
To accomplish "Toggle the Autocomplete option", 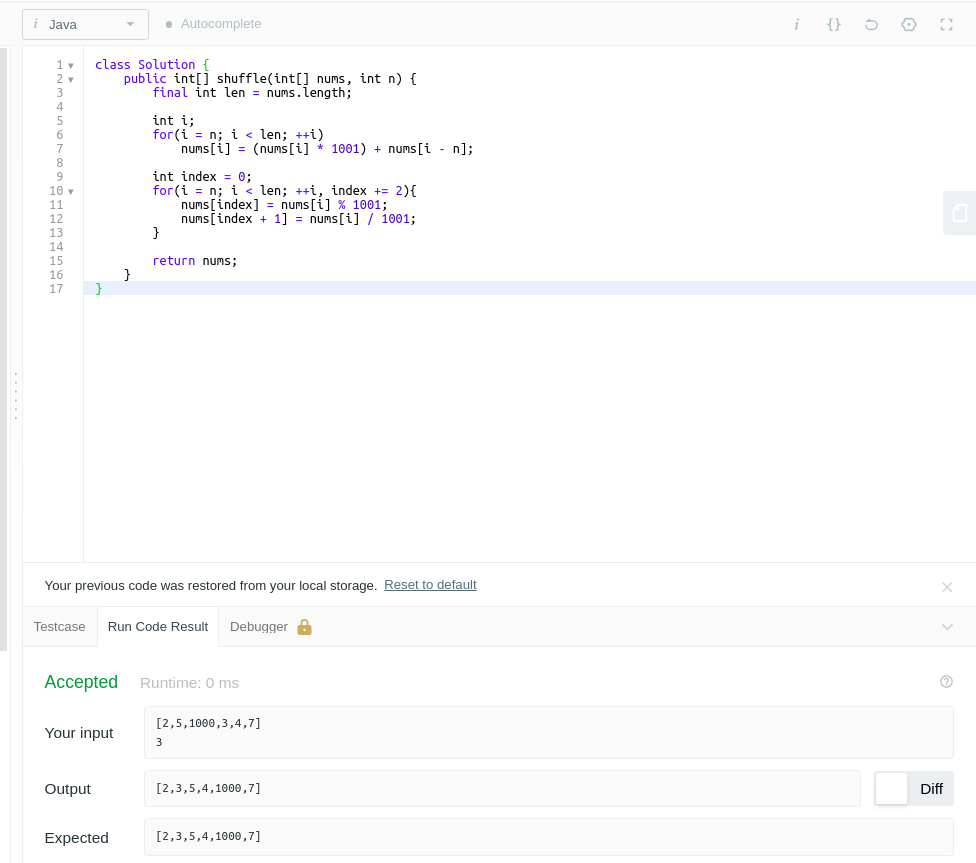I will (x=213, y=24).
